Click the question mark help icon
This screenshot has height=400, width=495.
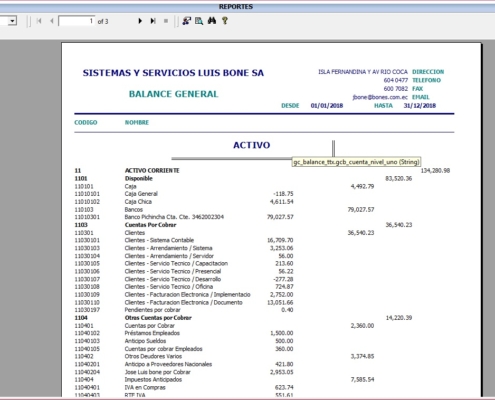[x=225, y=21]
